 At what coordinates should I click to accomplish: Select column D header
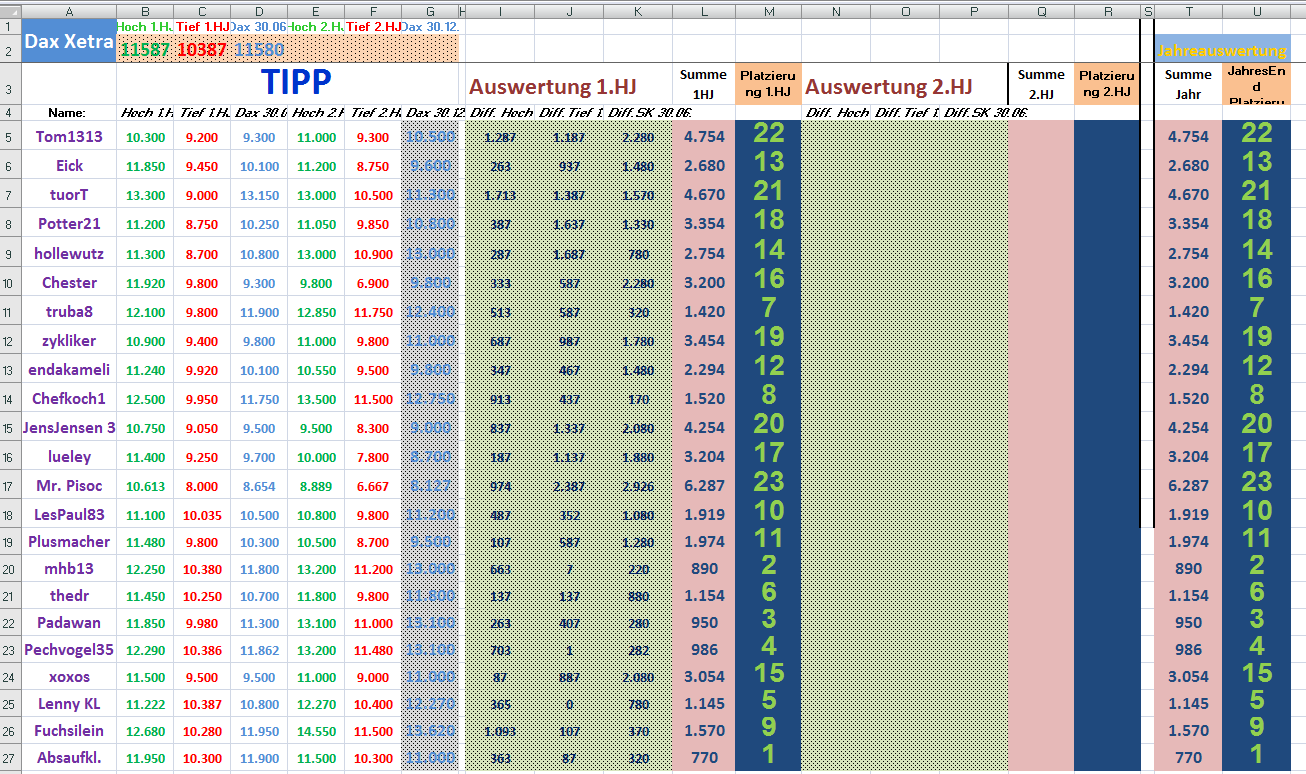coord(259,10)
